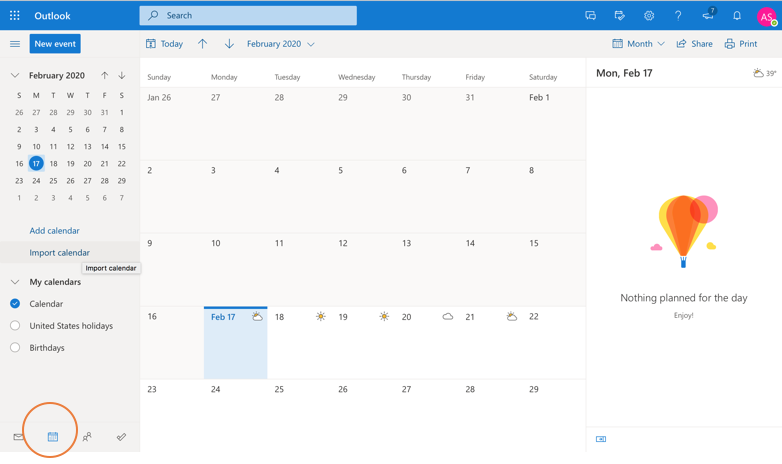Select Jan 26 cell in month grid
The image size is (782, 464).
172,124
